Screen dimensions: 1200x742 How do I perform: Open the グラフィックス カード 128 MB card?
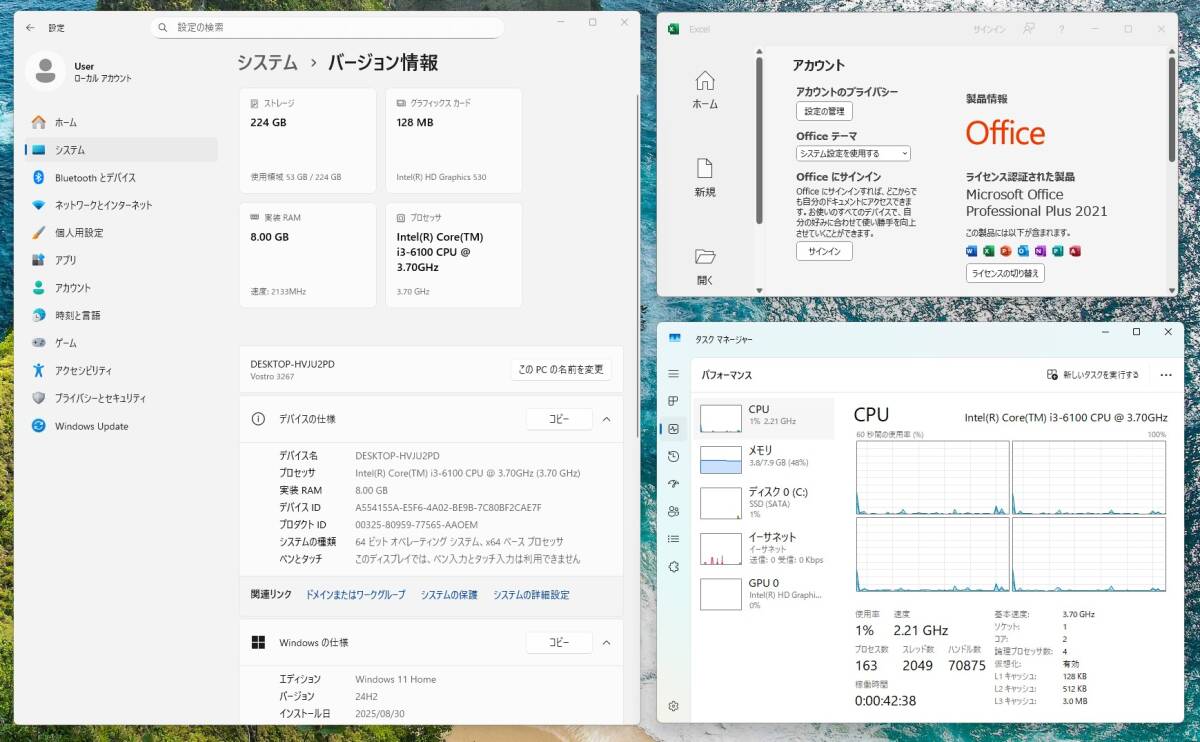[453, 140]
